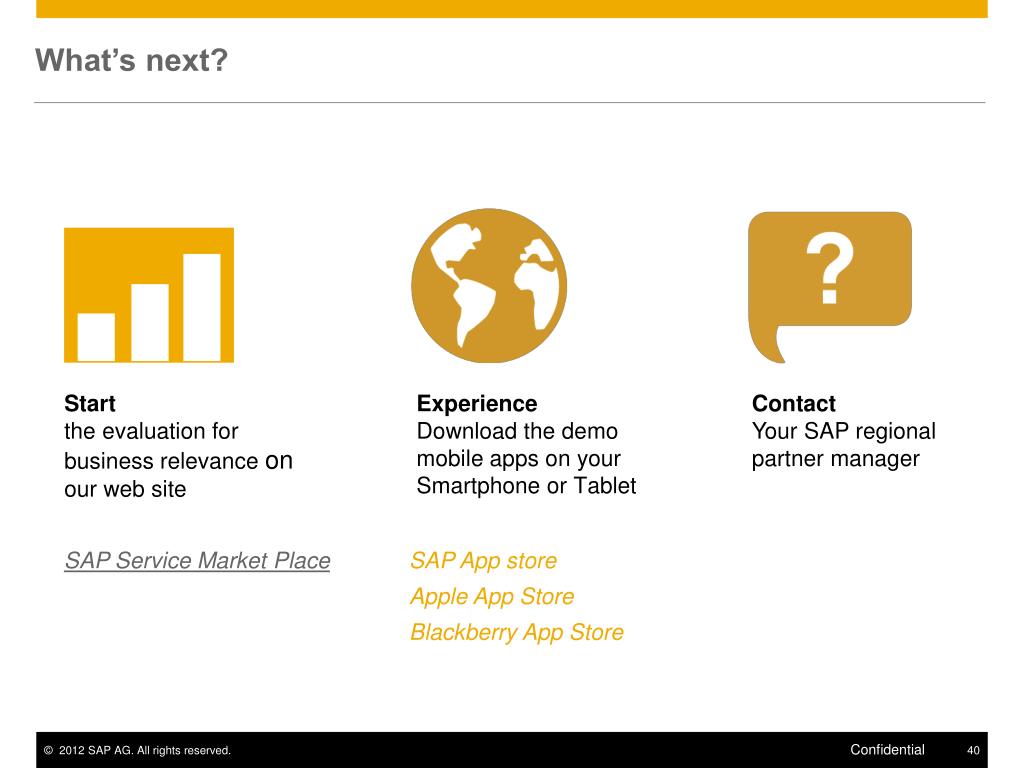1024x768 pixels.
Task: Click the slide number 40
Action: click(973, 750)
